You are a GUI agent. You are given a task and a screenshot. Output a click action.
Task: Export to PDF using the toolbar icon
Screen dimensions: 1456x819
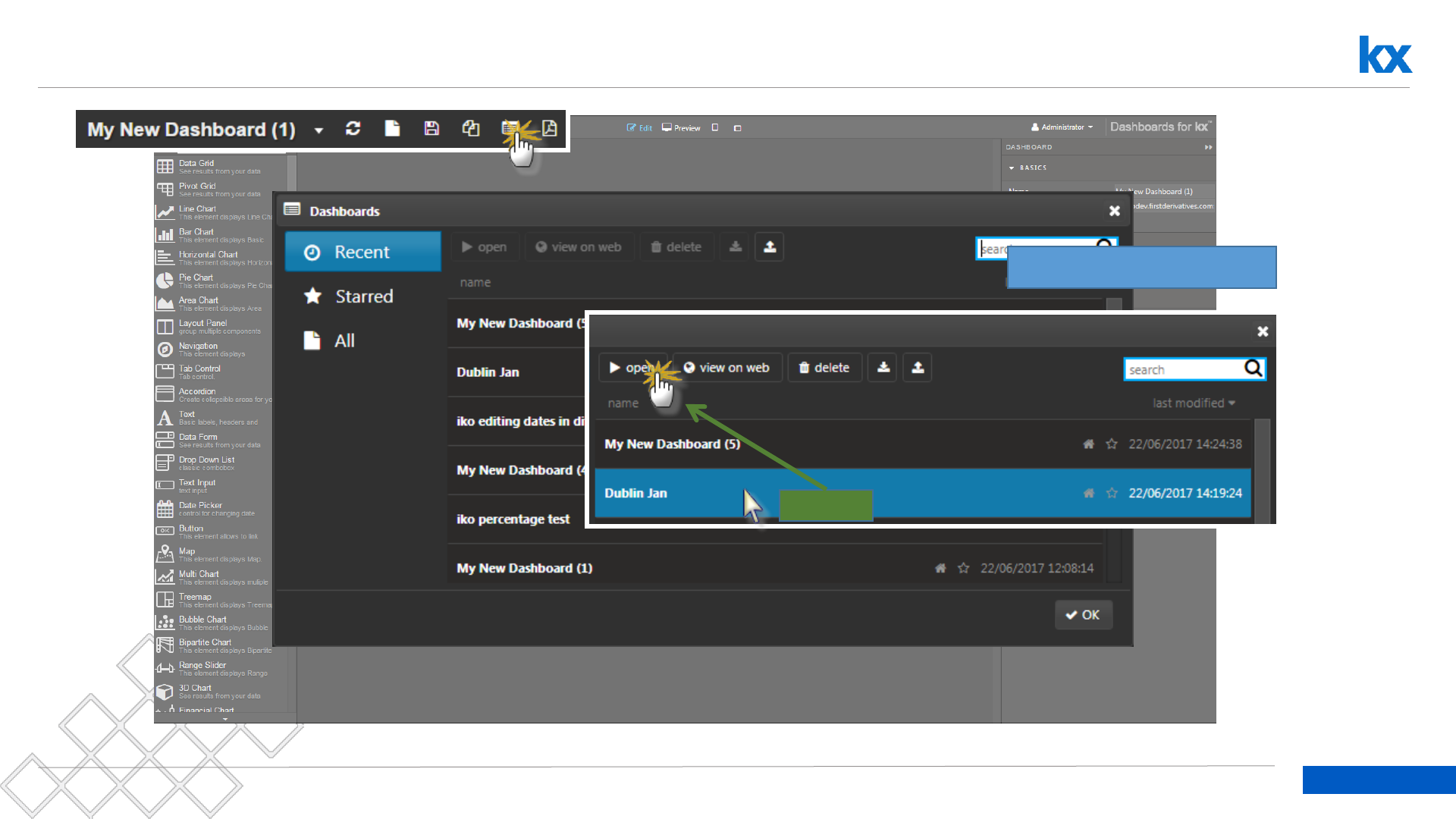click(550, 129)
